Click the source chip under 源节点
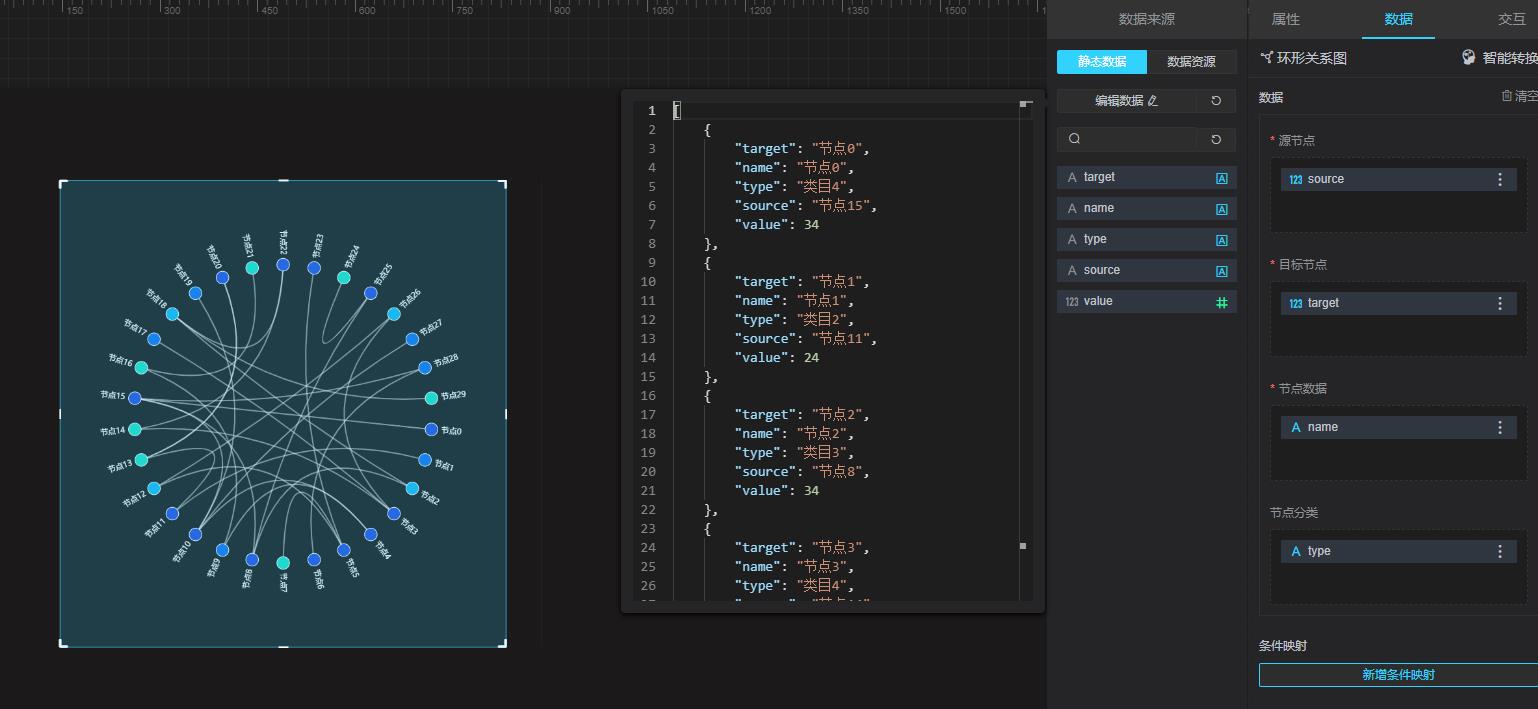This screenshot has width=1538, height=709. pyautogui.click(x=1399, y=179)
